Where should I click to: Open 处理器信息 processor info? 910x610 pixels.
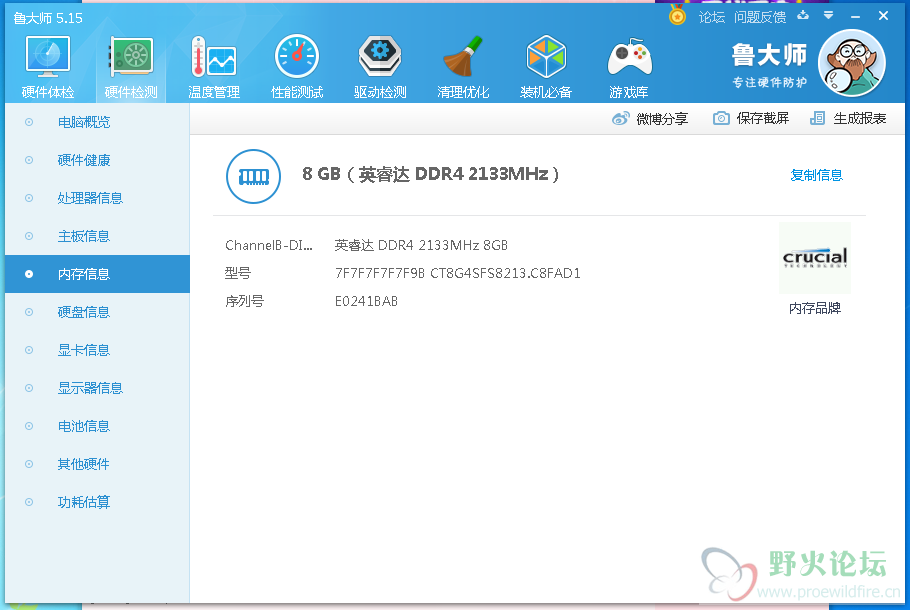pos(97,198)
